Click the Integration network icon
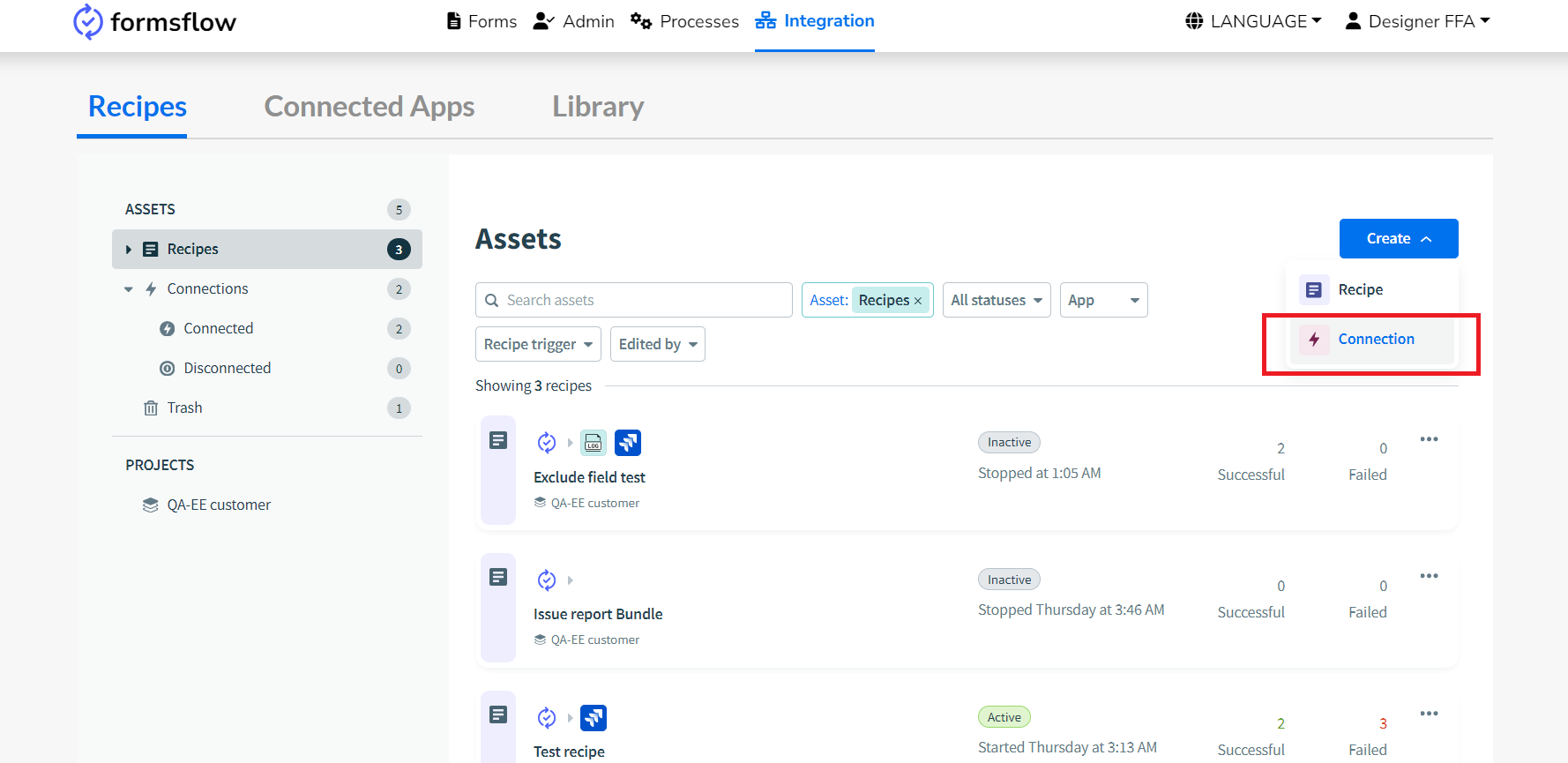The width and height of the screenshot is (1568, 763). tap(765, 20)
